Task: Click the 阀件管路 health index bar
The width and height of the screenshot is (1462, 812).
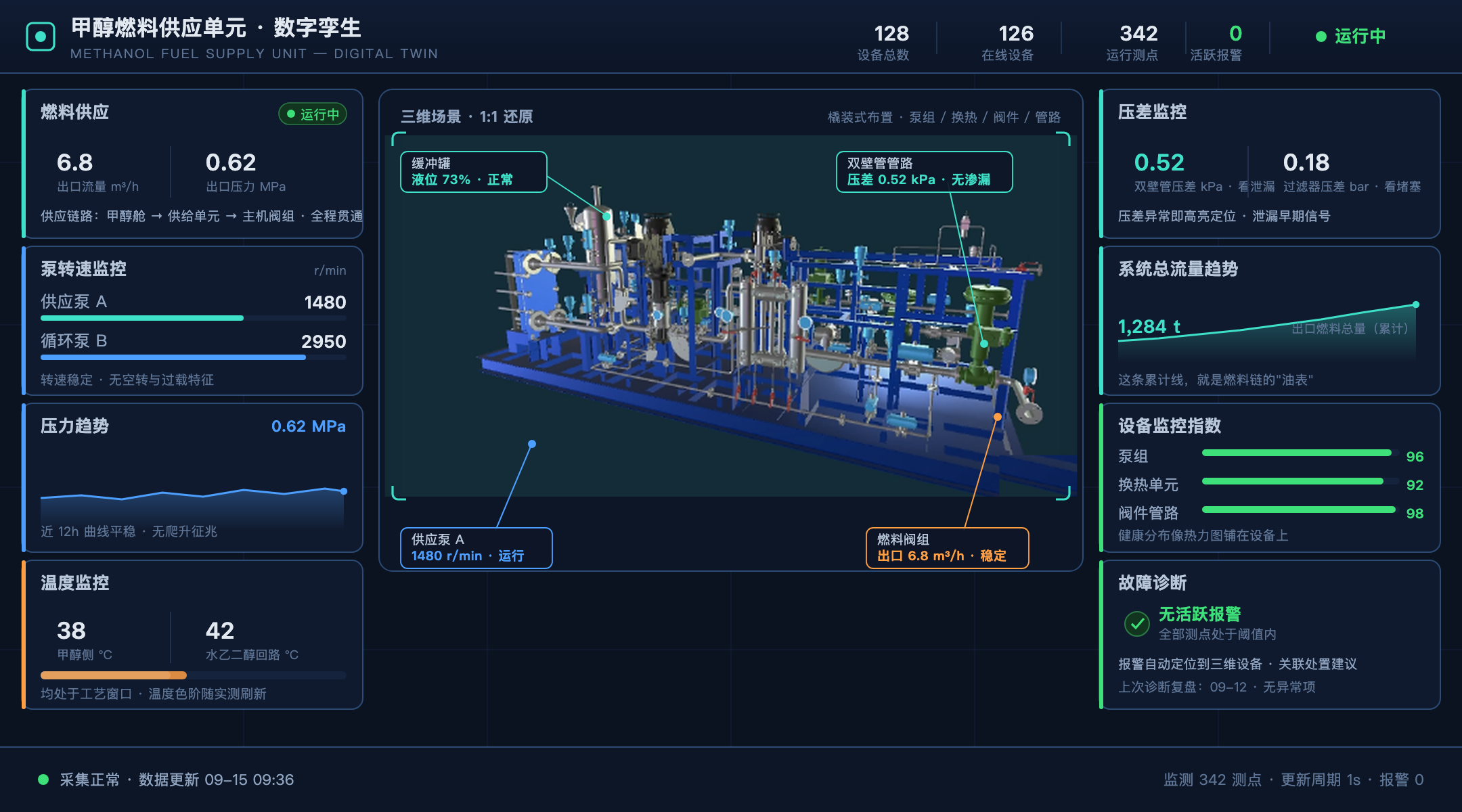Action: (1300, 510)
